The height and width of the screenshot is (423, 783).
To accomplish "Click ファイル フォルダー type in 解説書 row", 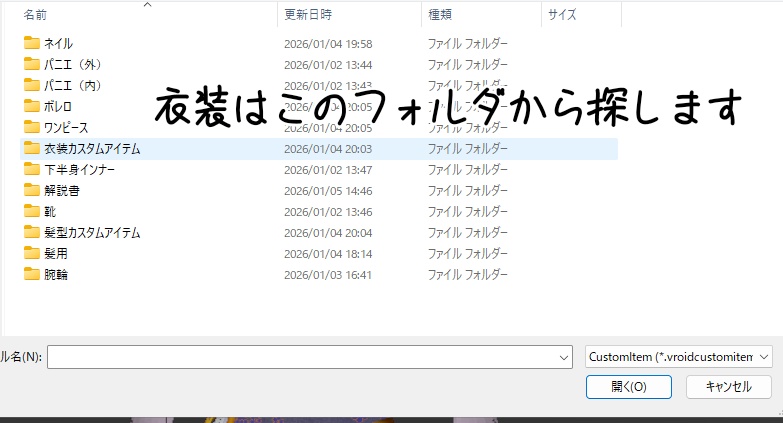I will (x=467, y=190).
